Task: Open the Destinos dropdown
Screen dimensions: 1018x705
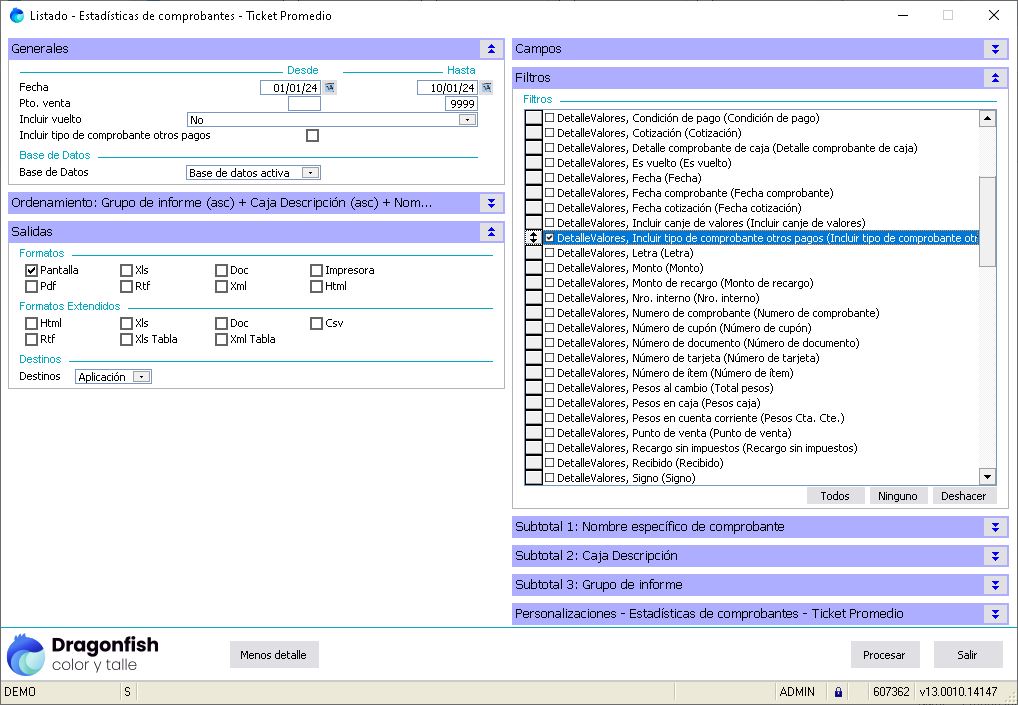Action: point(141,377)
